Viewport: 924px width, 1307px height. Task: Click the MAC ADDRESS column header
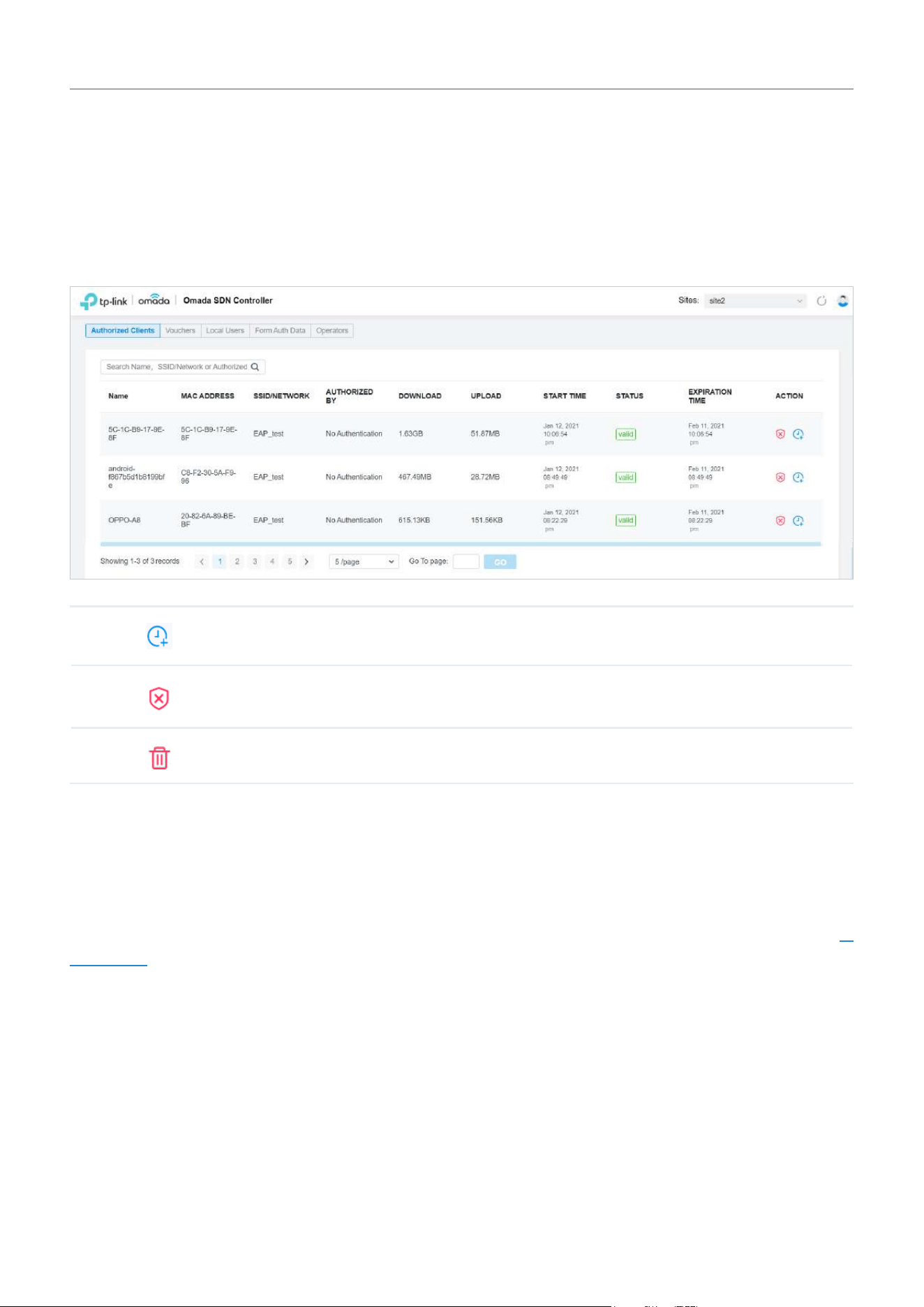(207, 396)
